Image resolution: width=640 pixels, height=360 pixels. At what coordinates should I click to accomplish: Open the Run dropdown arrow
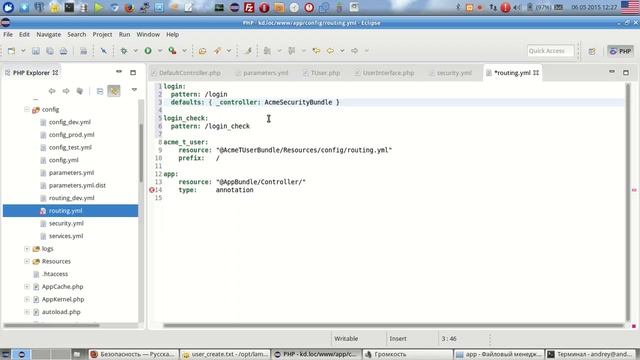coord(160,51)
